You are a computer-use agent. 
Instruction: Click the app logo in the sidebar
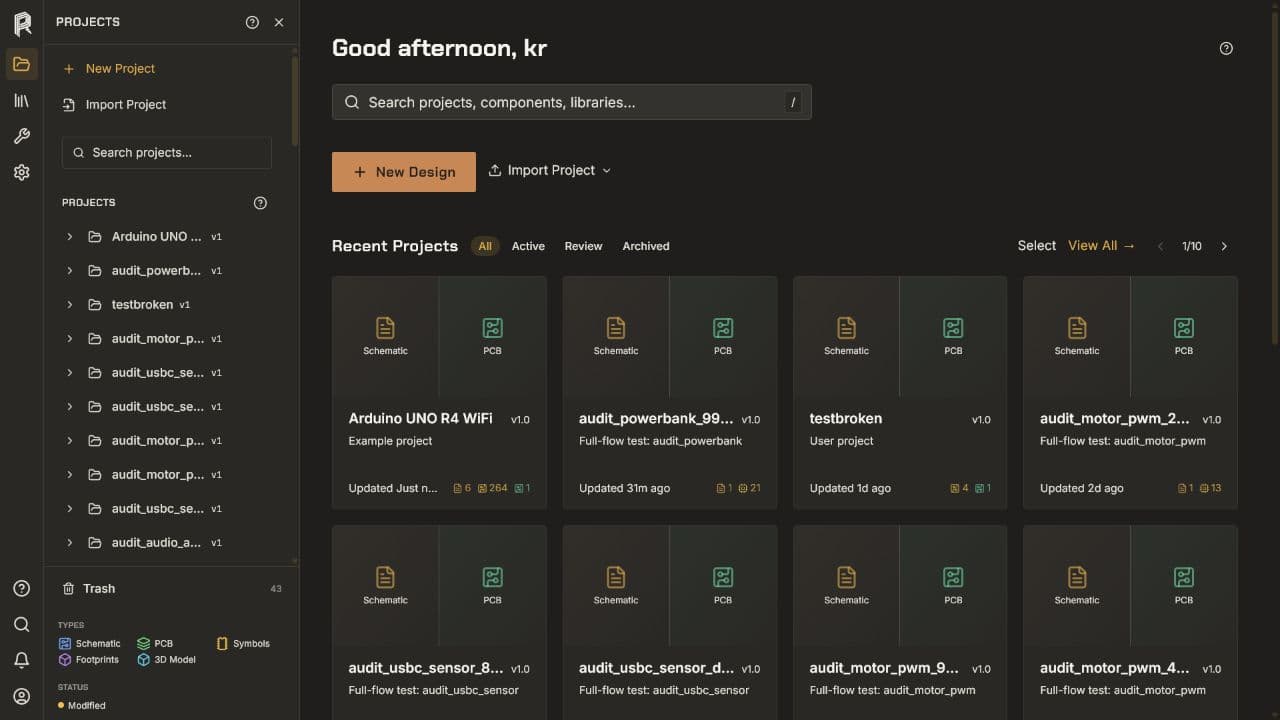[x=22, y=24]
